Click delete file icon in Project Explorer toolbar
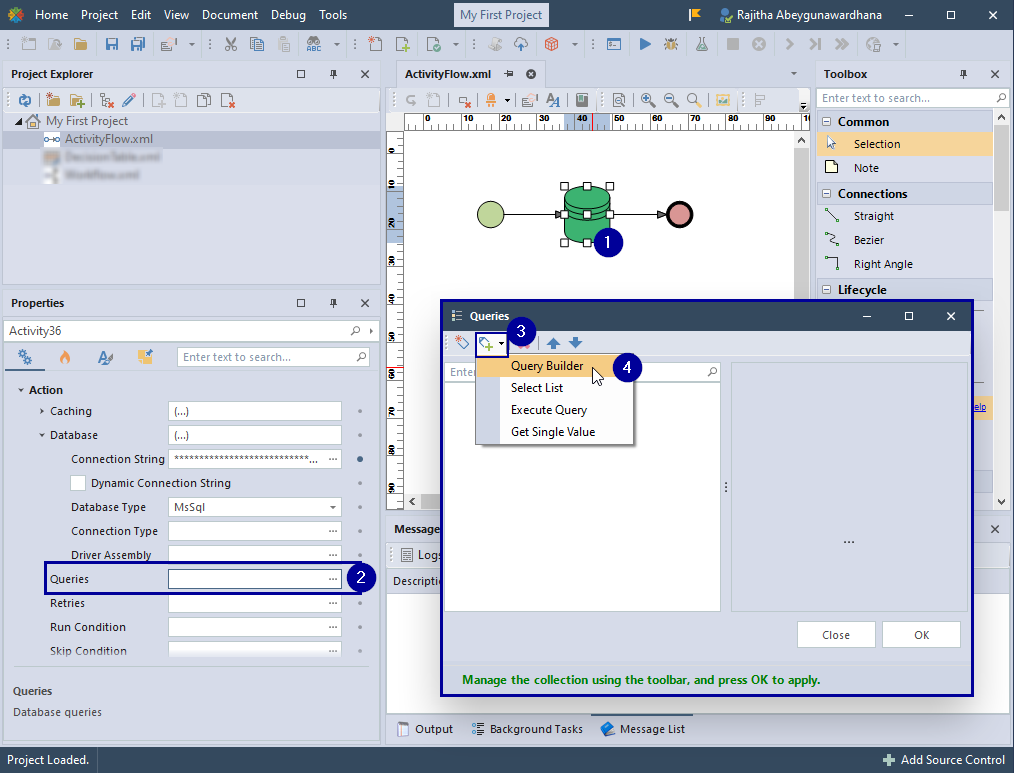The width and height of the screenshot is (1014, 773). (228, 100)
